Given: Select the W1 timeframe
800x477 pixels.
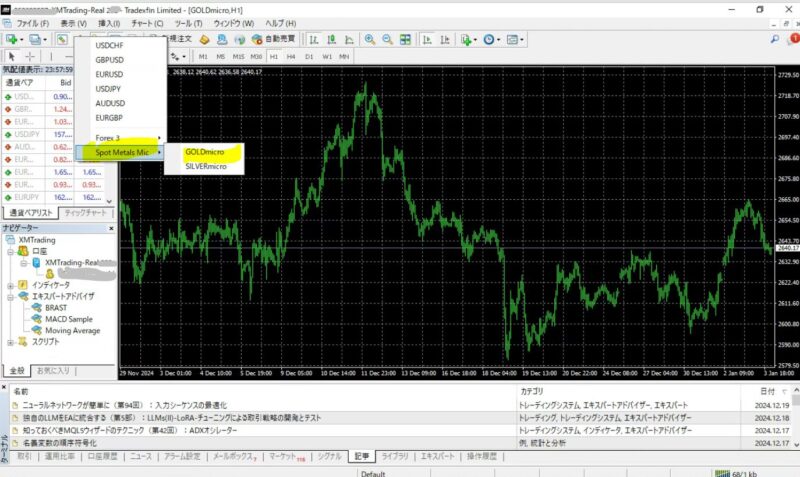Looking at the screenshot, I should (327, 57).
